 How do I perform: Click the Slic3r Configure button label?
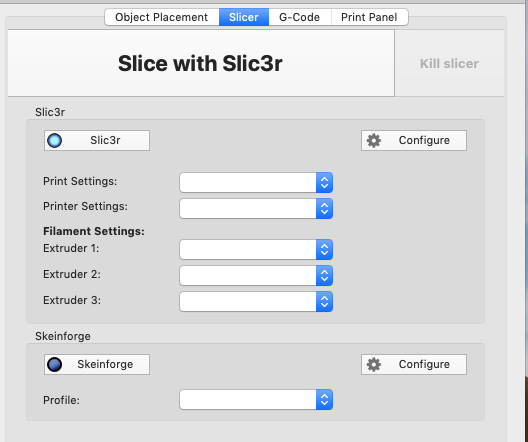(424, 140)
